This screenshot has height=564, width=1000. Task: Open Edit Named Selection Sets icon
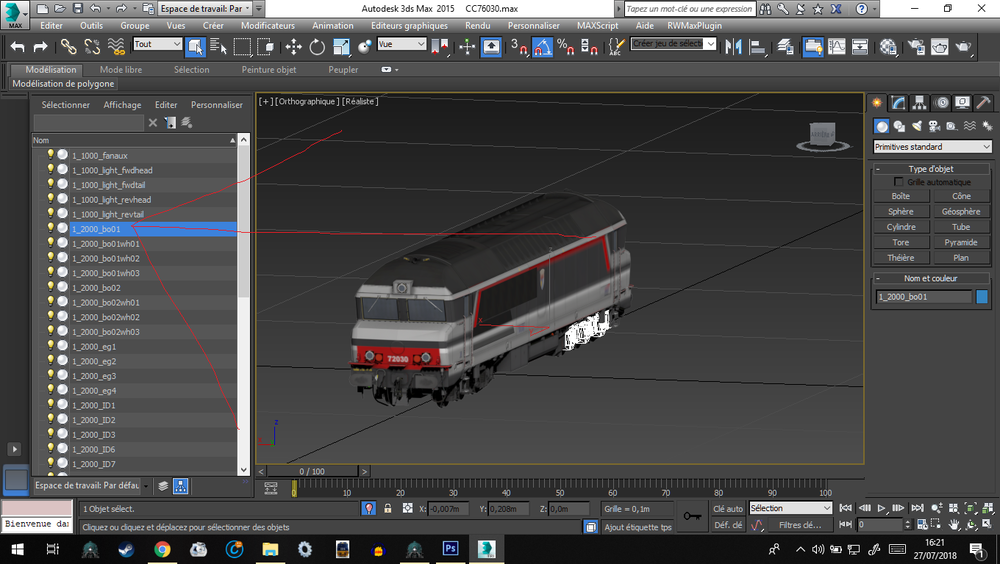click(x=616, y=47)
